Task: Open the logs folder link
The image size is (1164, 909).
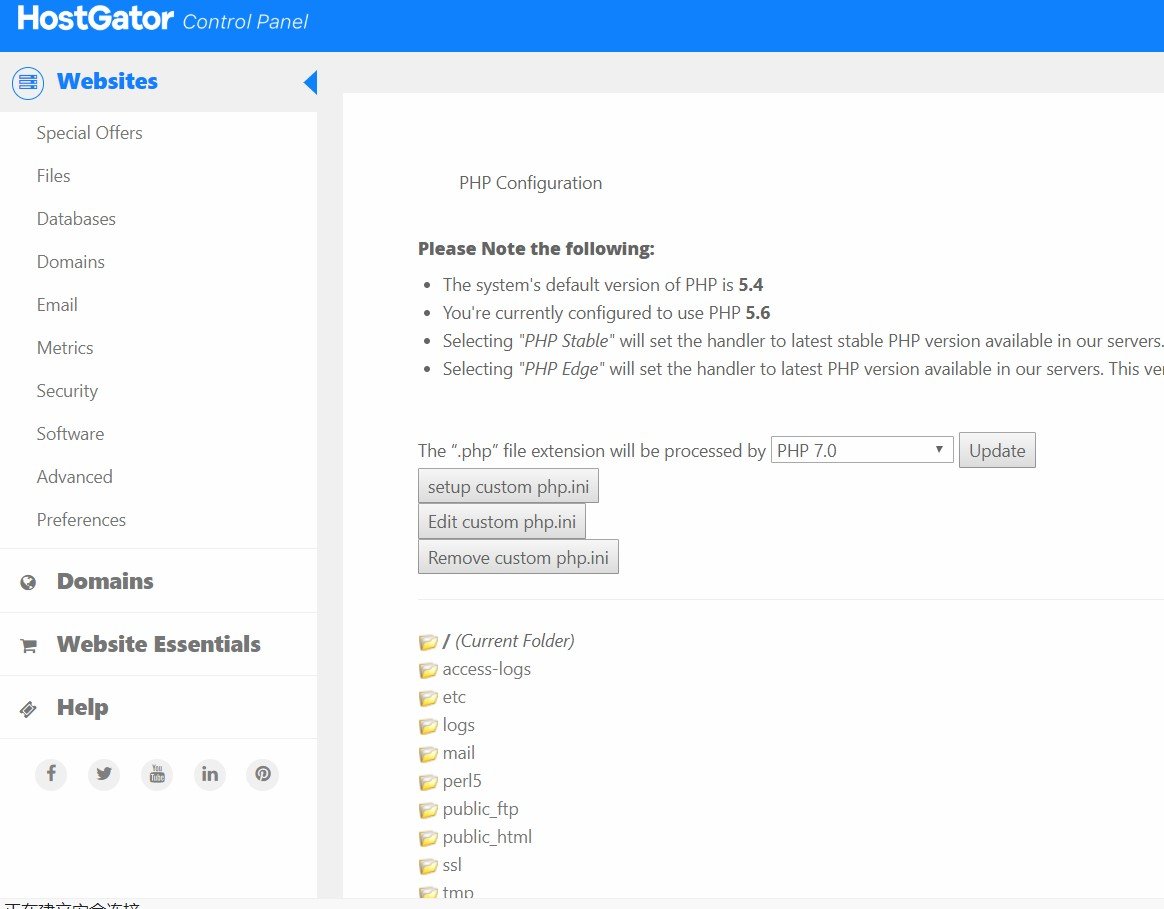Action: [x=459, y=726]
